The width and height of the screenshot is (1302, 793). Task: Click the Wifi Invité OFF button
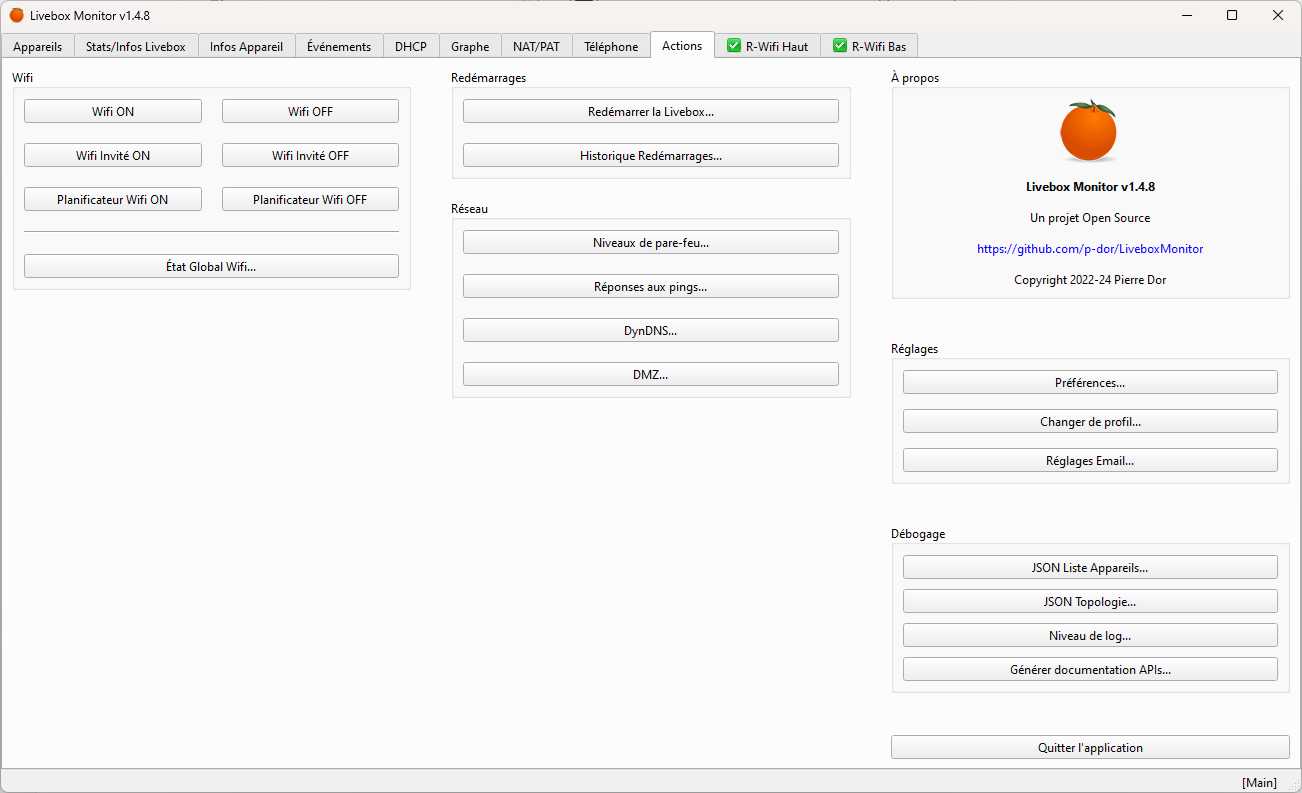point(310,155)
